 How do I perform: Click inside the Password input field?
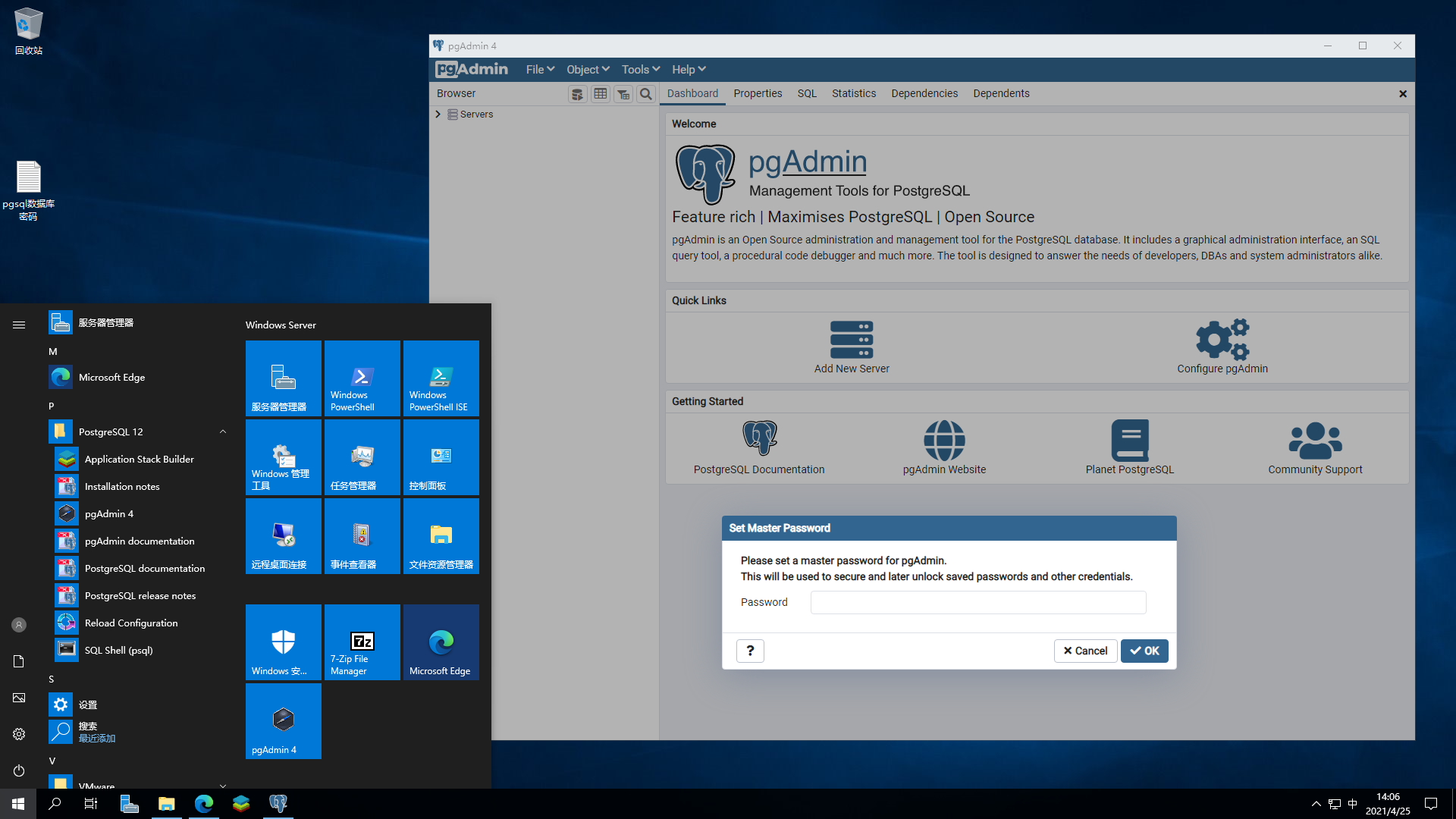(x=977, y=602)
